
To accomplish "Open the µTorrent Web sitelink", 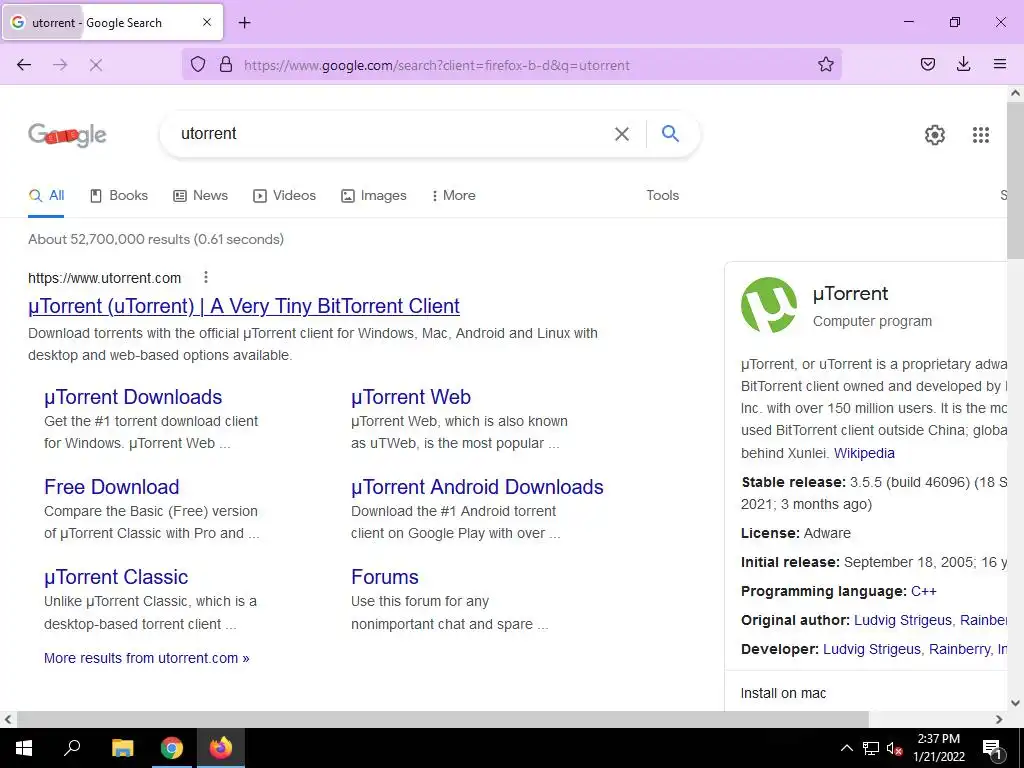I will [x=411, y=397].
